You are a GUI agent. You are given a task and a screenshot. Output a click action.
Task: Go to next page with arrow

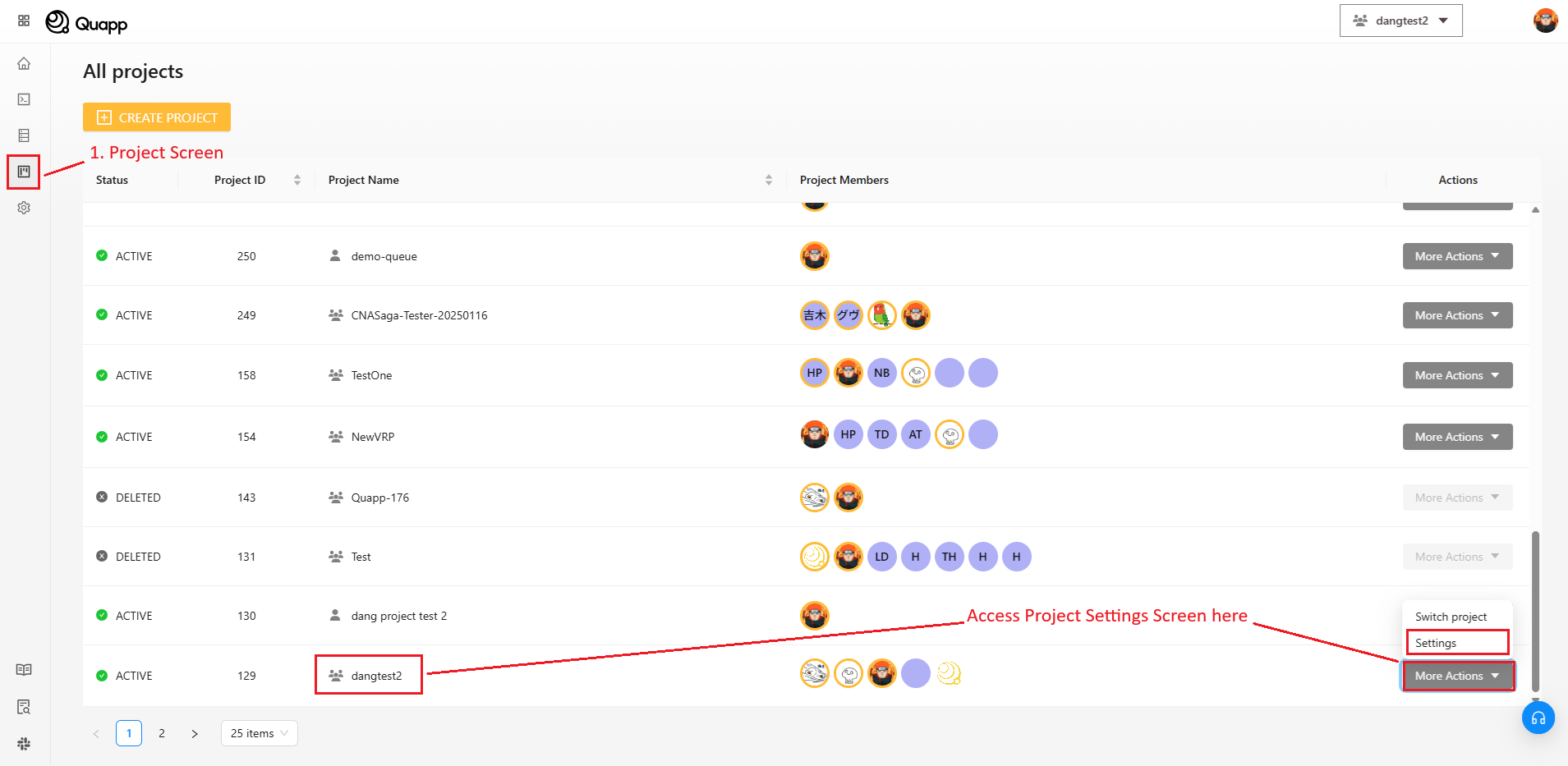(x=195, y=733)
